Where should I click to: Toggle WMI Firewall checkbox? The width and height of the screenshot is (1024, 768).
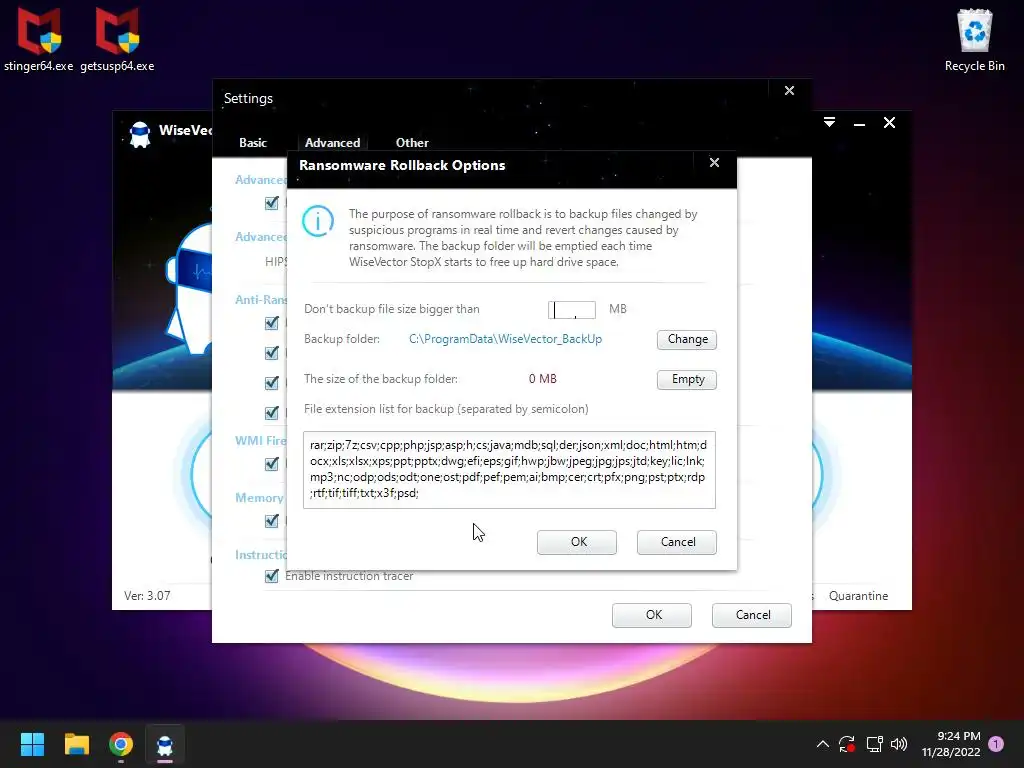(x=272, y=464)
